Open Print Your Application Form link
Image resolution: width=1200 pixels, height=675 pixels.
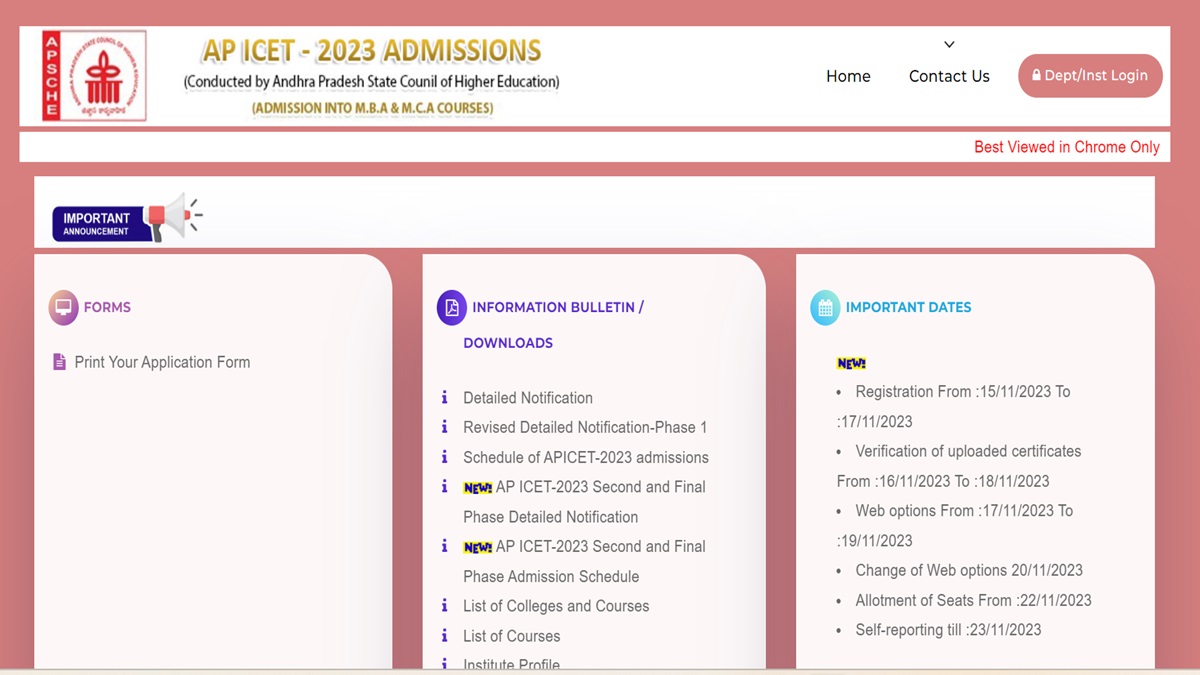click(x=162, y=362)
